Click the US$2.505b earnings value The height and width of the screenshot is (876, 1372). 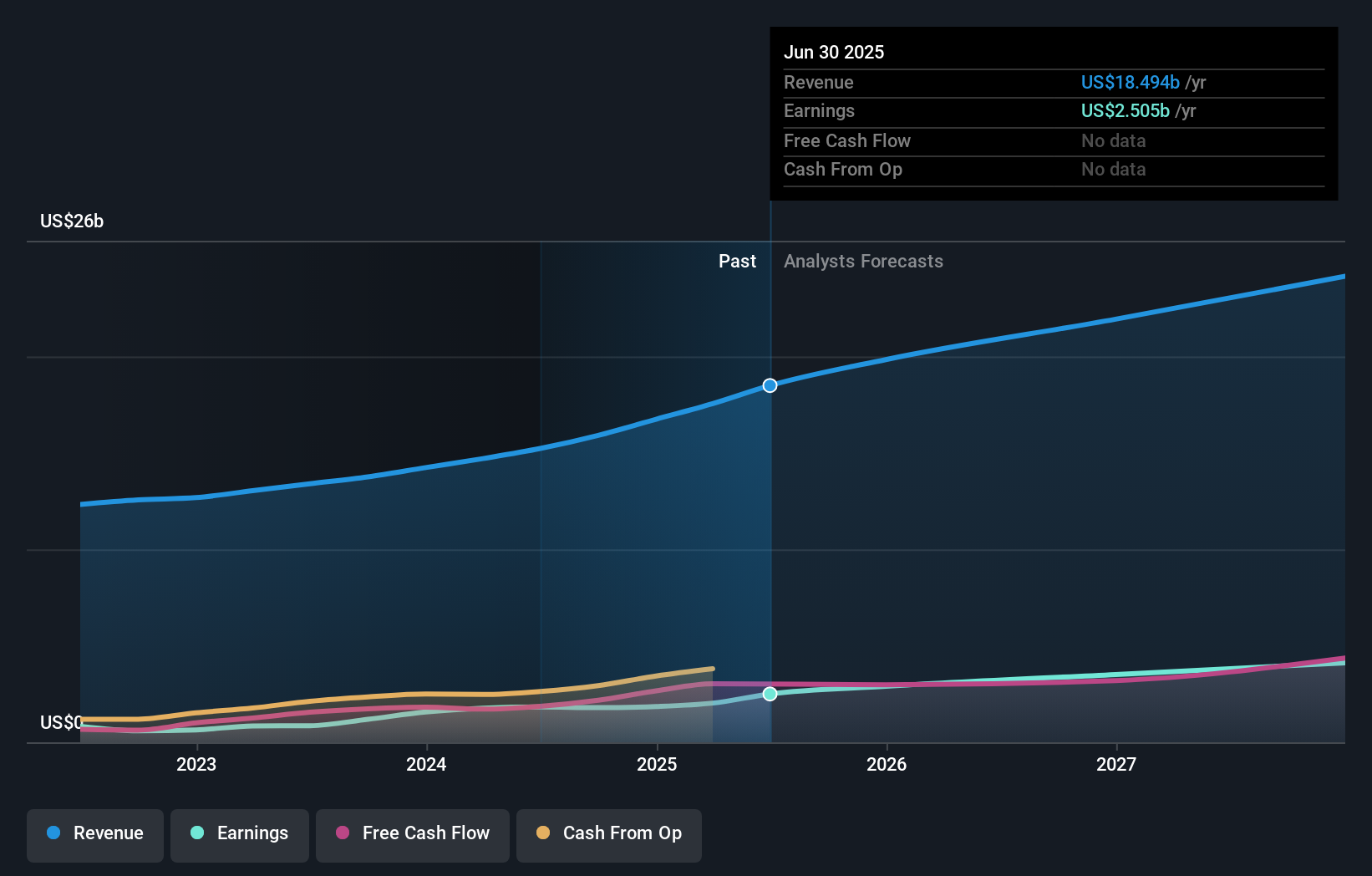point(1126,110)
